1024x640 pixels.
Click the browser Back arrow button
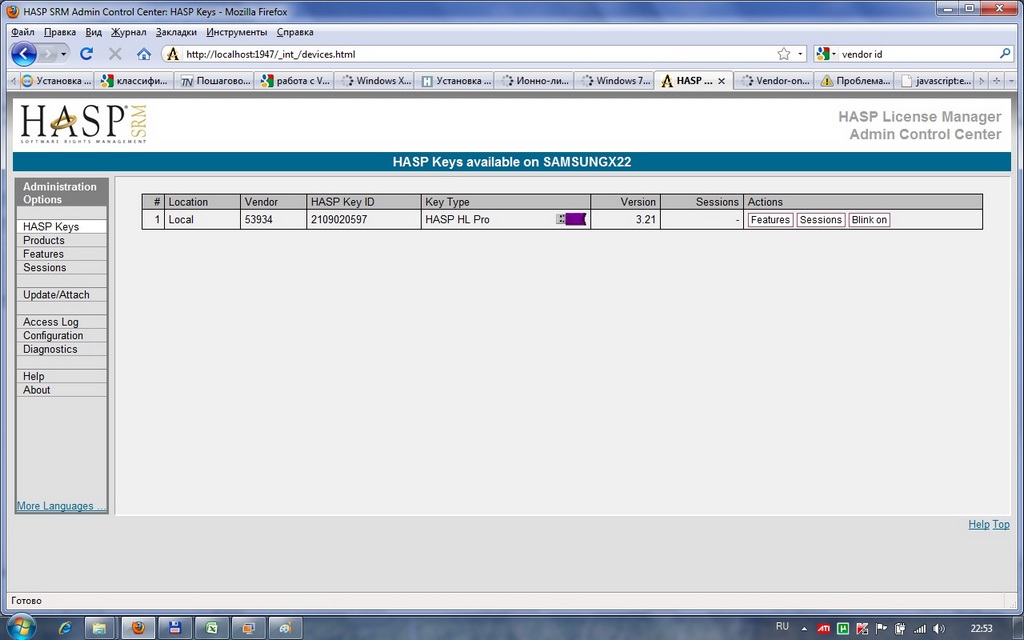[24, 54]
